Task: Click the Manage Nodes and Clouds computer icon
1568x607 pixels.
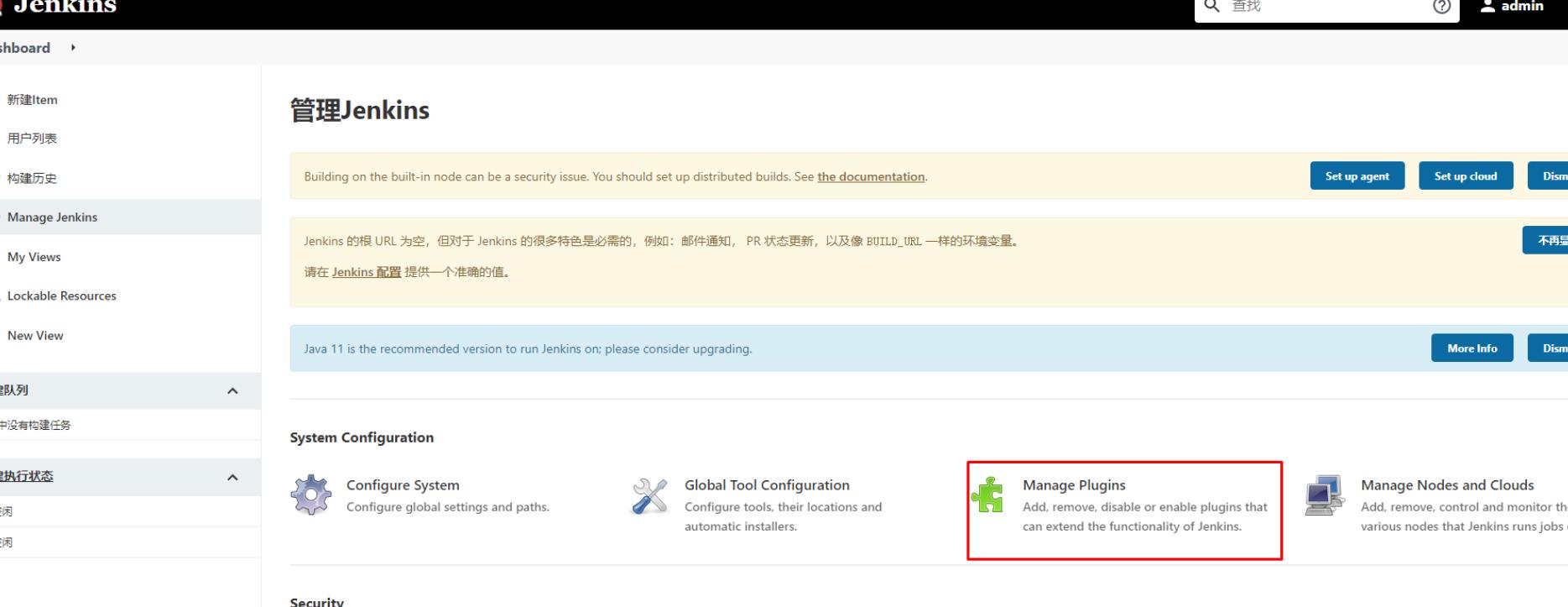Action: [1325, 495]
